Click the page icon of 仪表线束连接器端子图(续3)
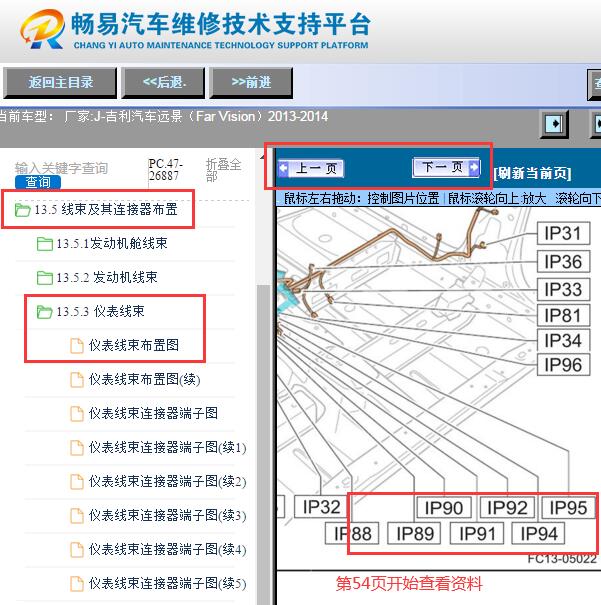 click(x=76, y=515)
